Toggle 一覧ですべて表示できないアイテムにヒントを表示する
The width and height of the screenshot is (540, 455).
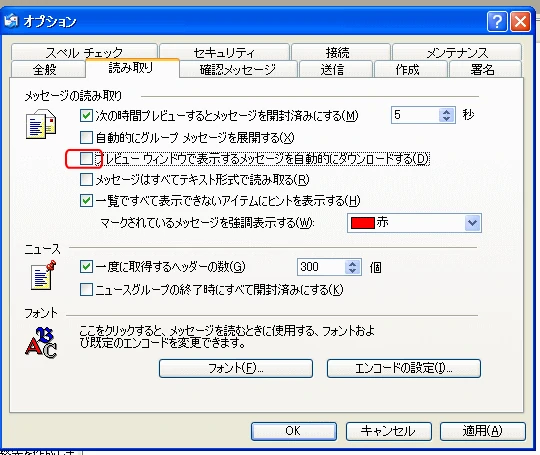click(86, 200)
